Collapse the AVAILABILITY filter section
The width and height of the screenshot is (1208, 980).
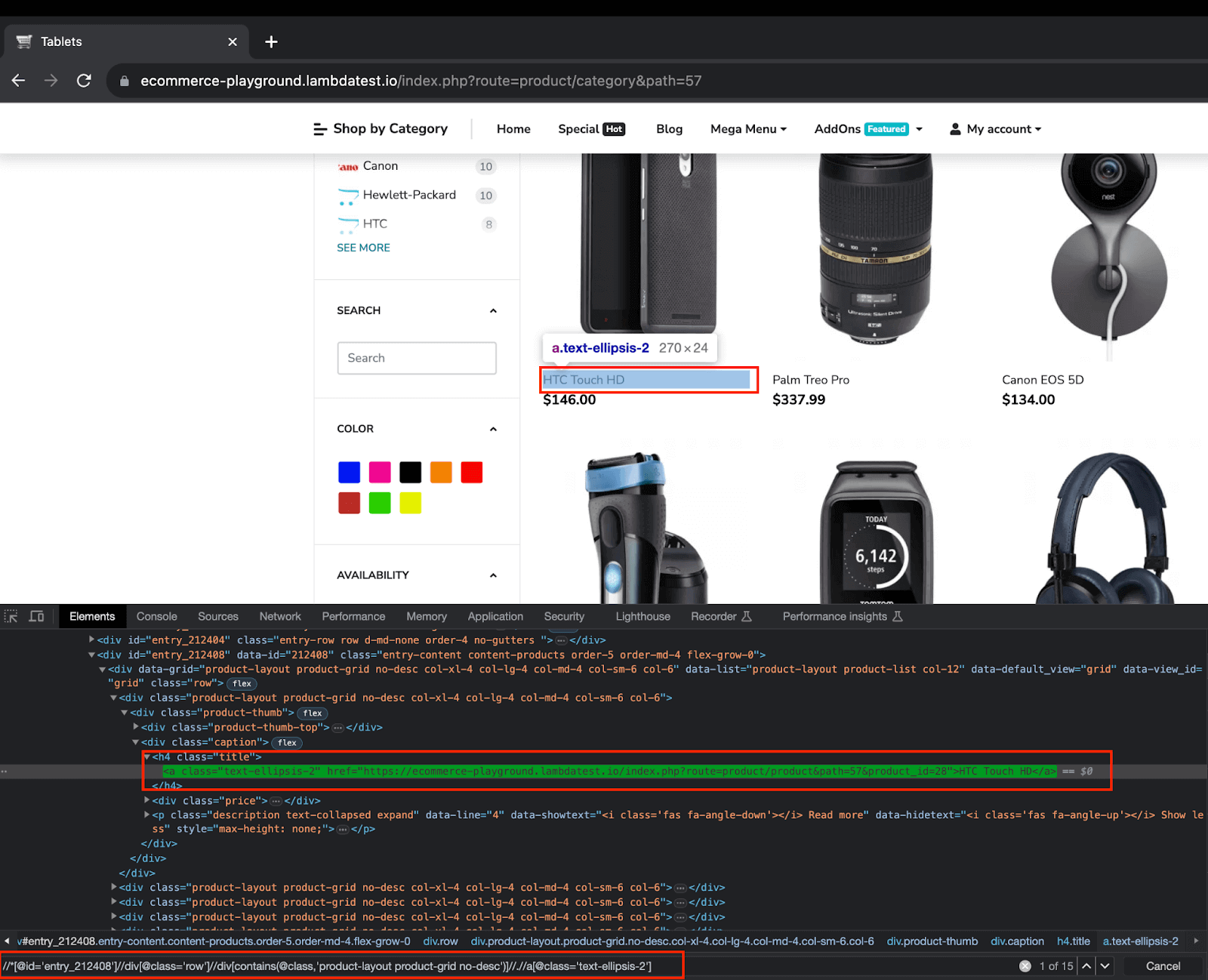click(493, 575)
